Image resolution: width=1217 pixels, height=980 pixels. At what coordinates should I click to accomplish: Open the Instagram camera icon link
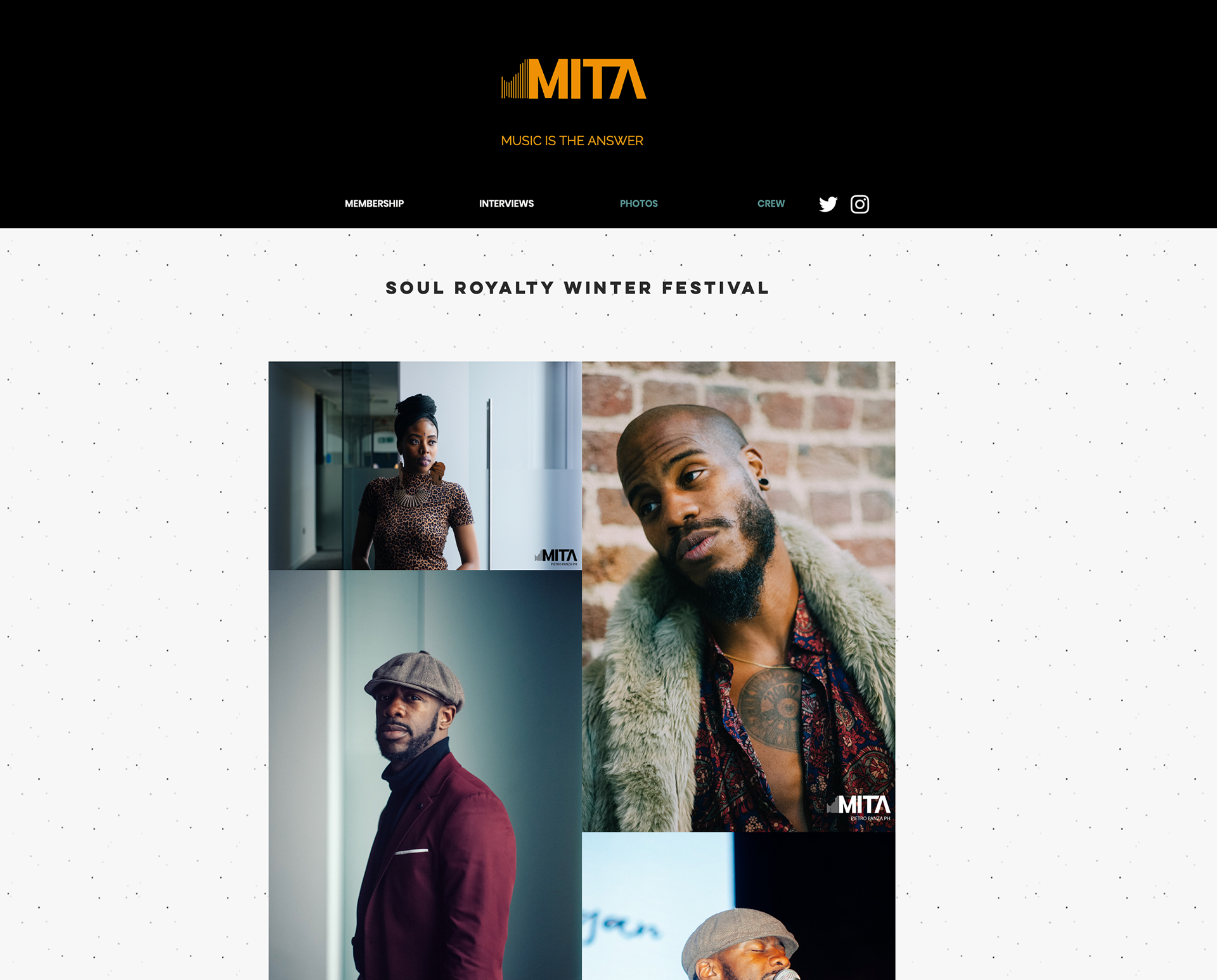[x=860, y=204]
